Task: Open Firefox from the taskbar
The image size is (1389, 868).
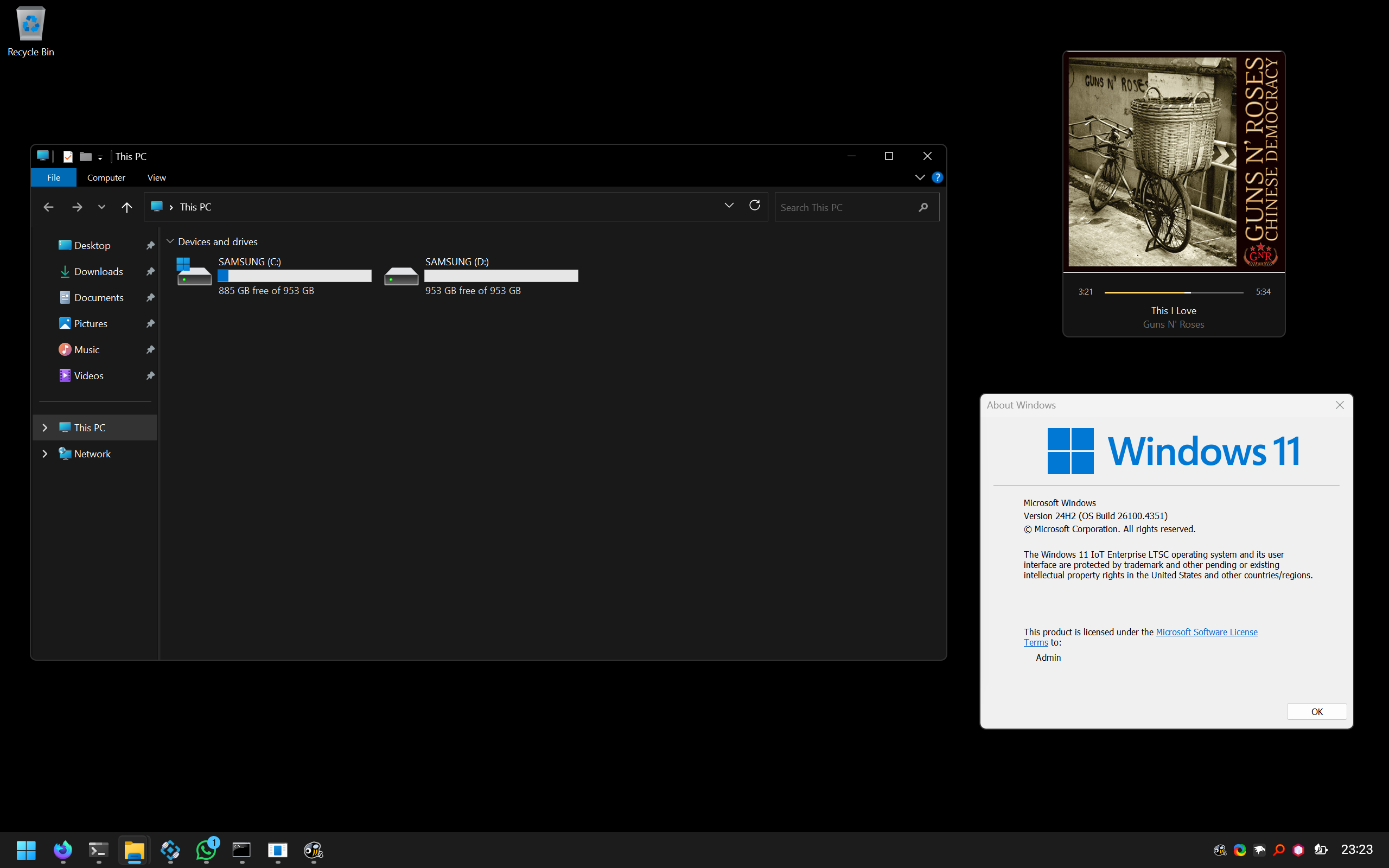Action: coord(62,850)
